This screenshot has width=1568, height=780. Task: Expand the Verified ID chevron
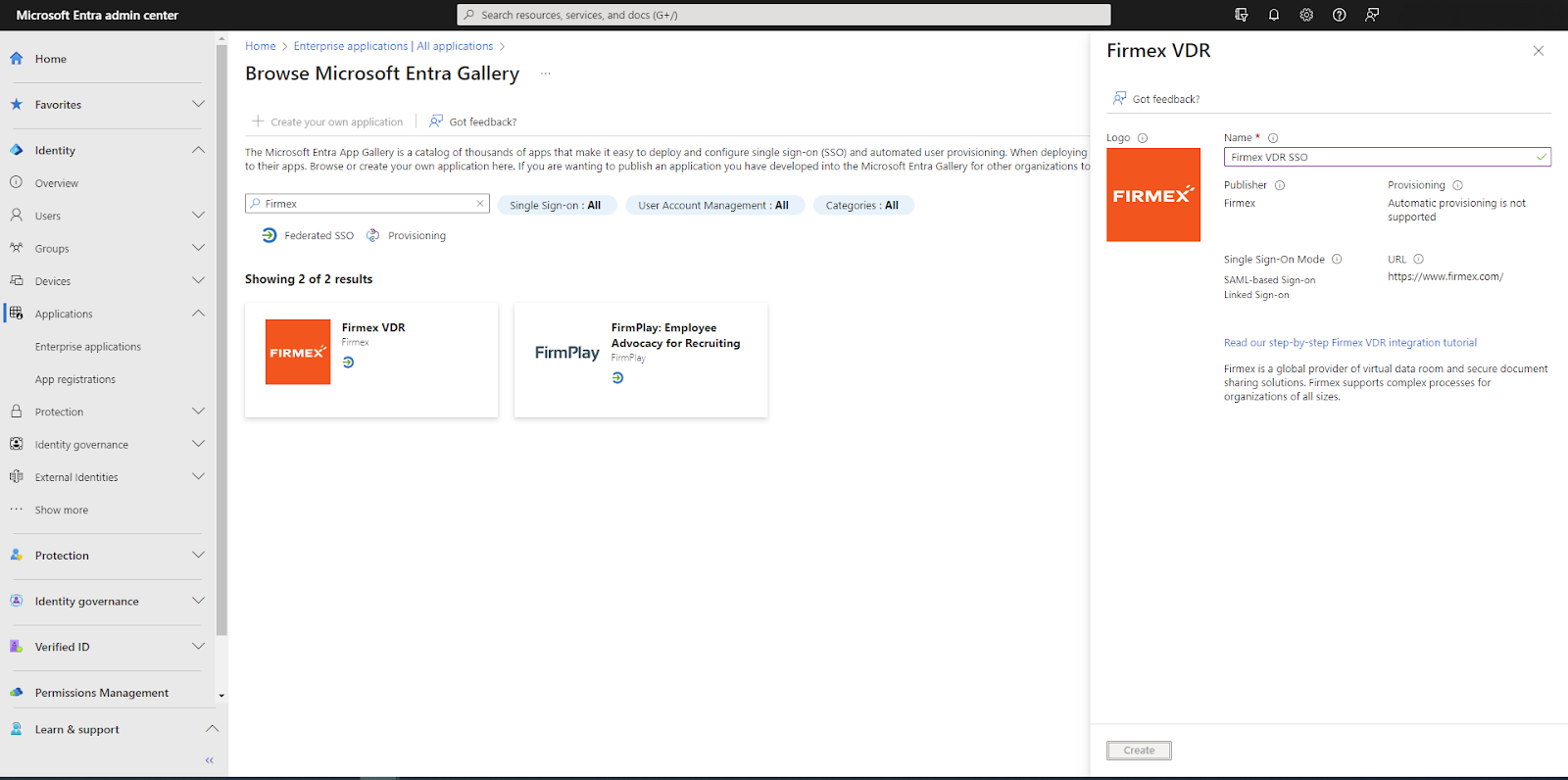click(198, 647)
